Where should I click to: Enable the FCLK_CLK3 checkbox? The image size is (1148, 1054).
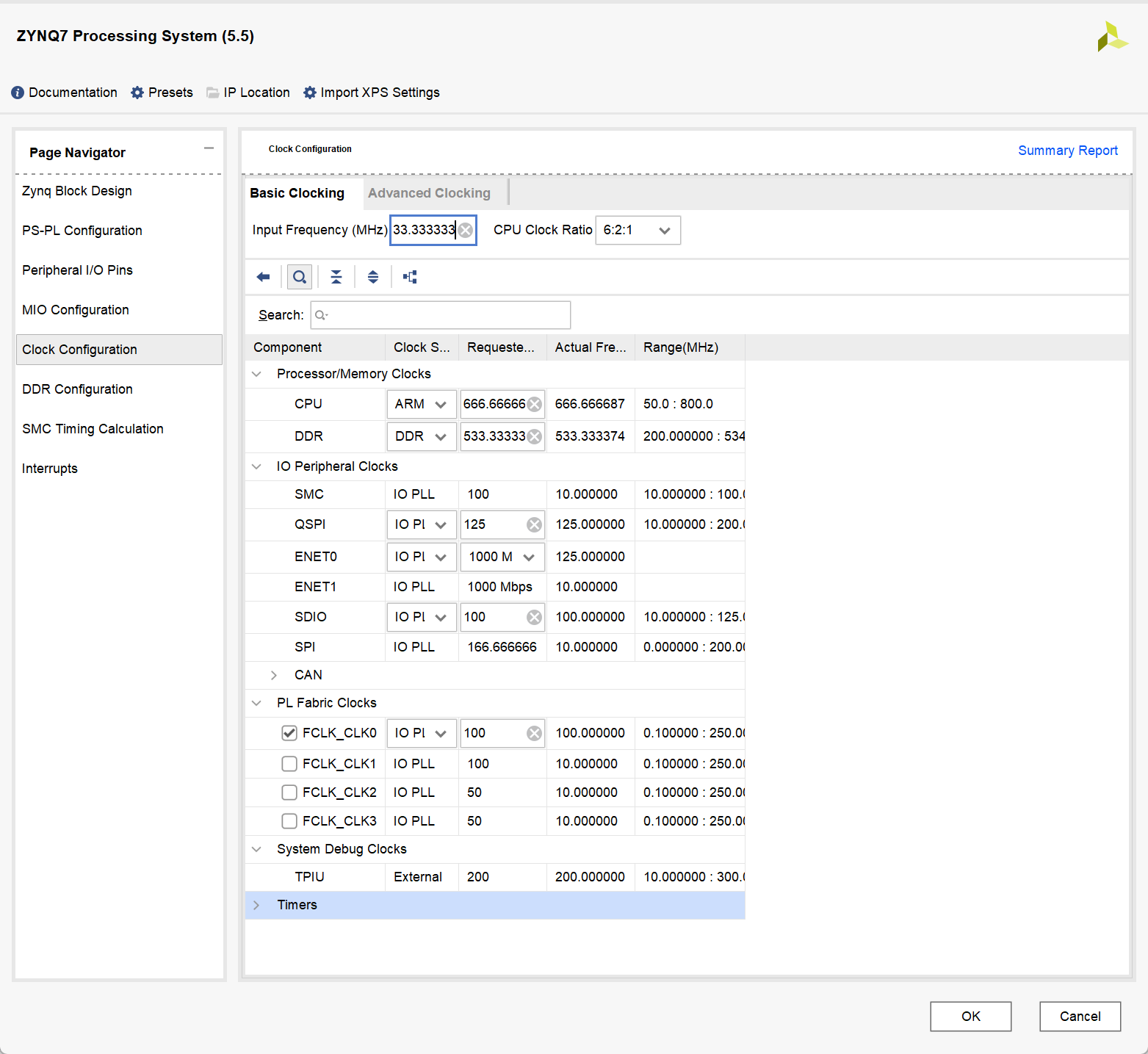point(289,821)
